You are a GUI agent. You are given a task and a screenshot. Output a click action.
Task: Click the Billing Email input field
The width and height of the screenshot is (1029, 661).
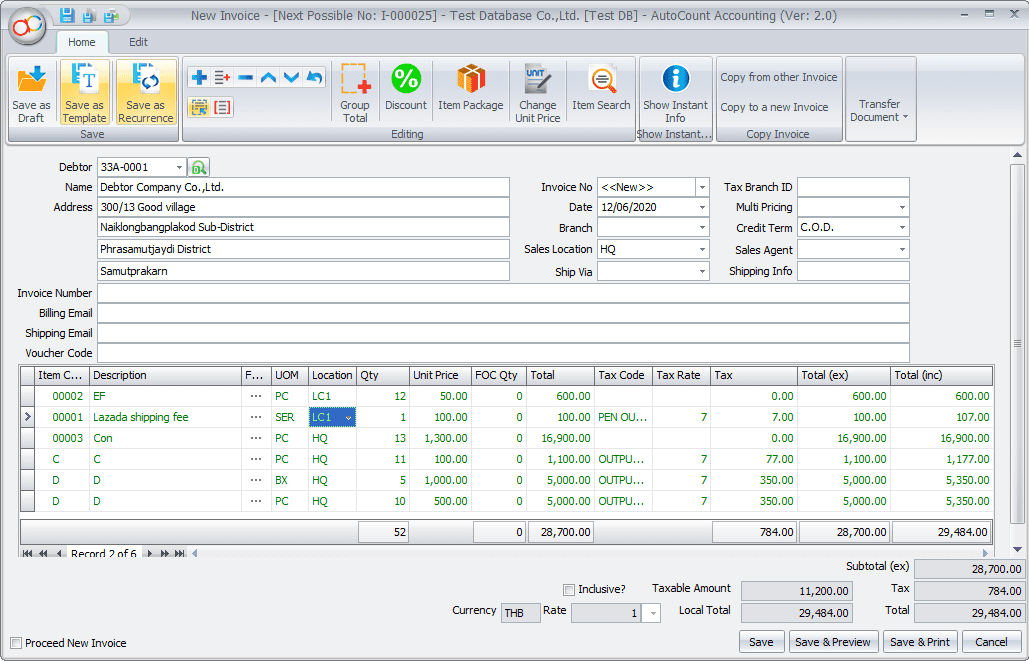click(x=502, y=313)
